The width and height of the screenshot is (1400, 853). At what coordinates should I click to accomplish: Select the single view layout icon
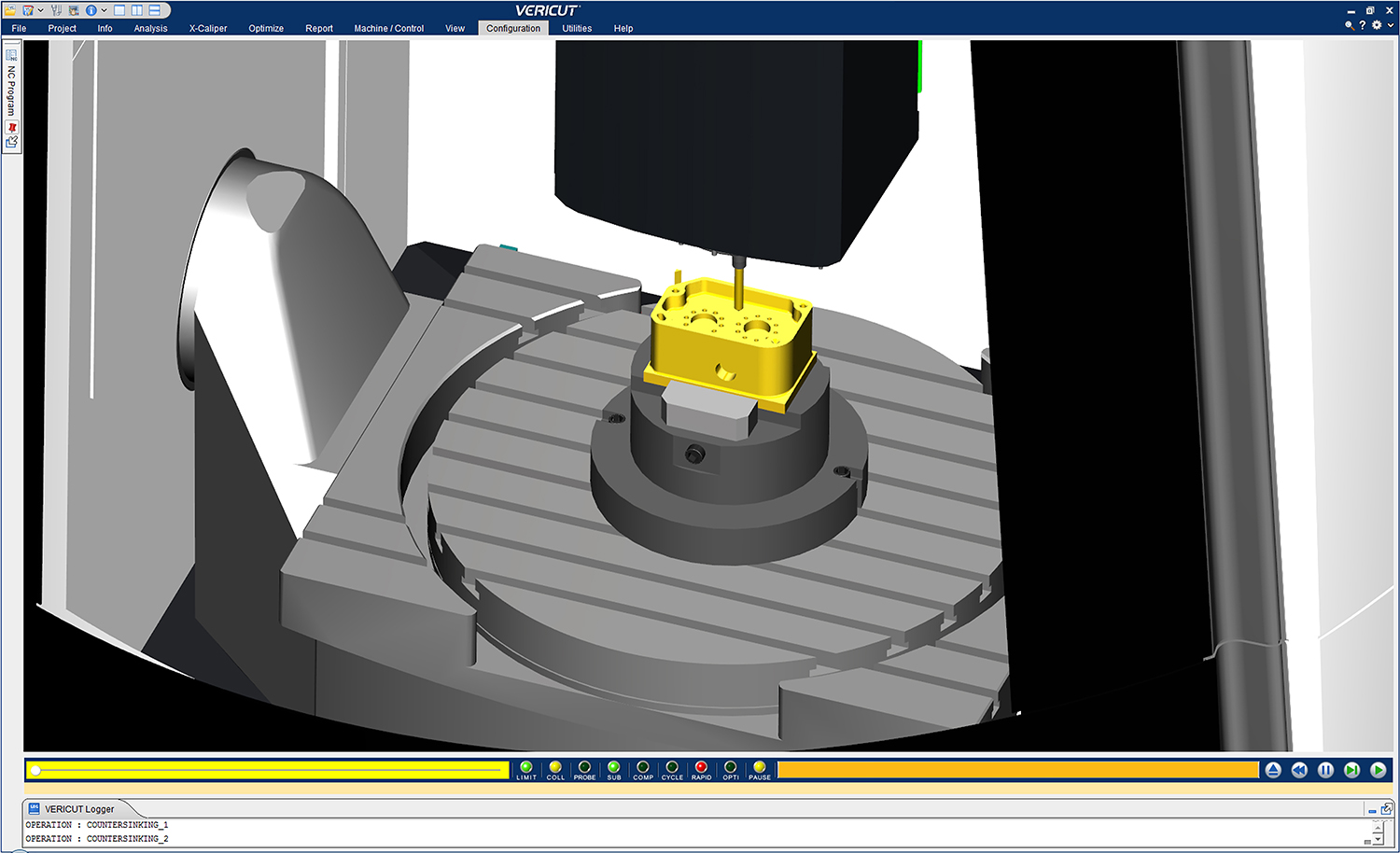click(119, 10)
